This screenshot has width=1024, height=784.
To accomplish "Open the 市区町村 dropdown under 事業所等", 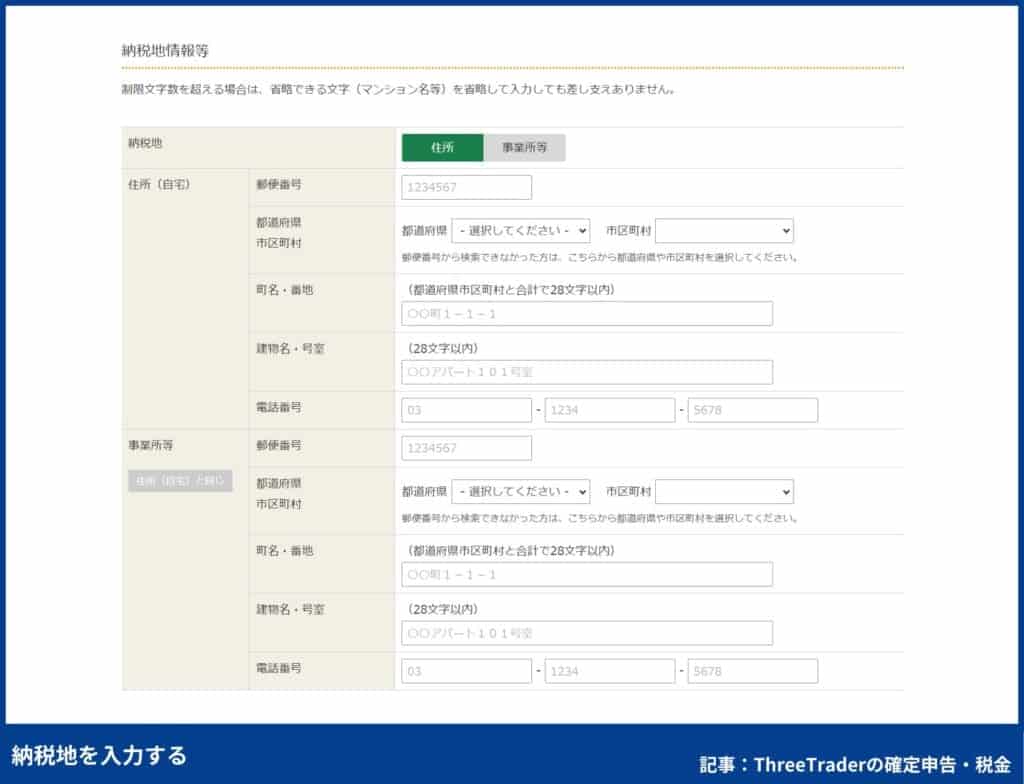I will click(724, 491).
